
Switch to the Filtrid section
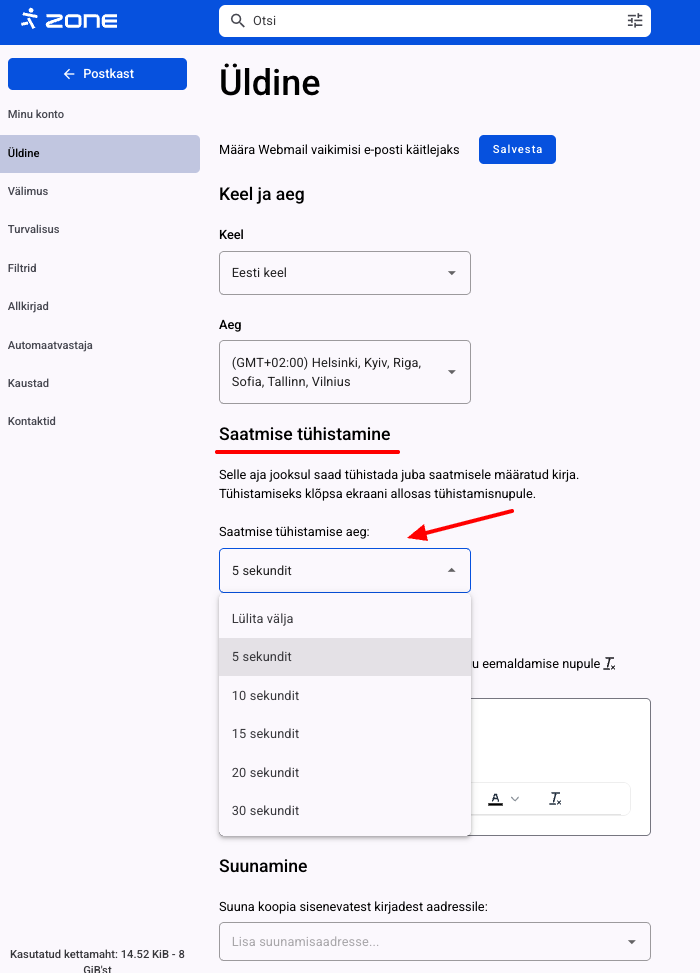pos(23,268)
